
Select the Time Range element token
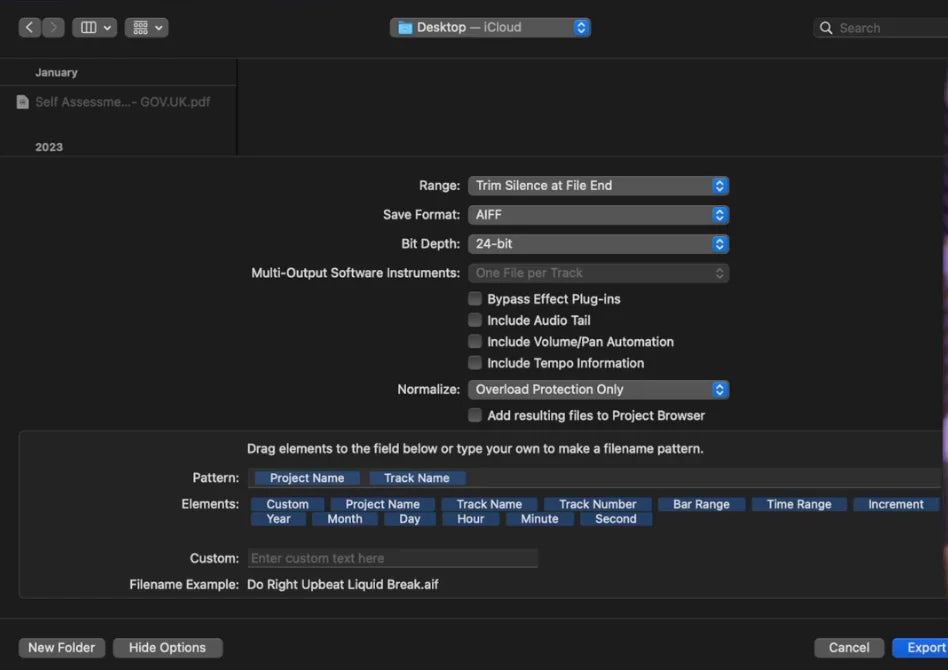(x=799, y=504)
